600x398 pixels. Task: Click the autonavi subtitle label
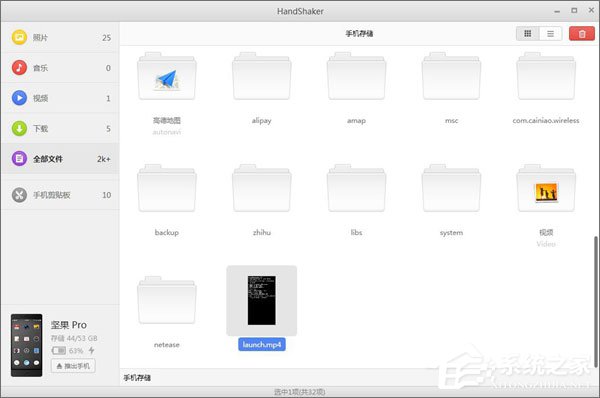tap(166, 132)
